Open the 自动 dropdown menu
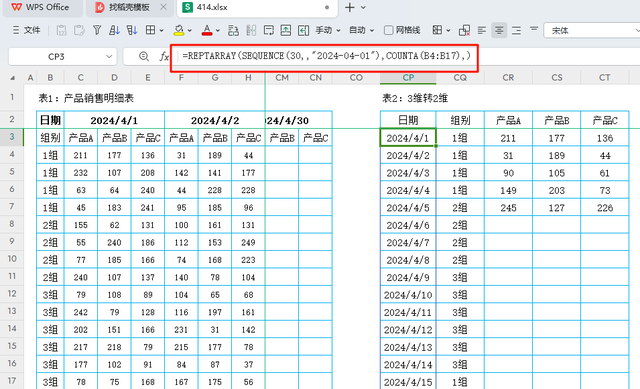 pos(362,30)
